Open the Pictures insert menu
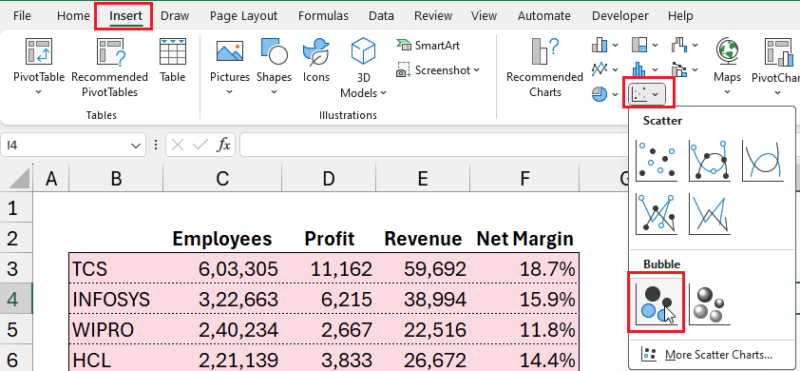This screenshot has height=371, width=800. [230, 66]
